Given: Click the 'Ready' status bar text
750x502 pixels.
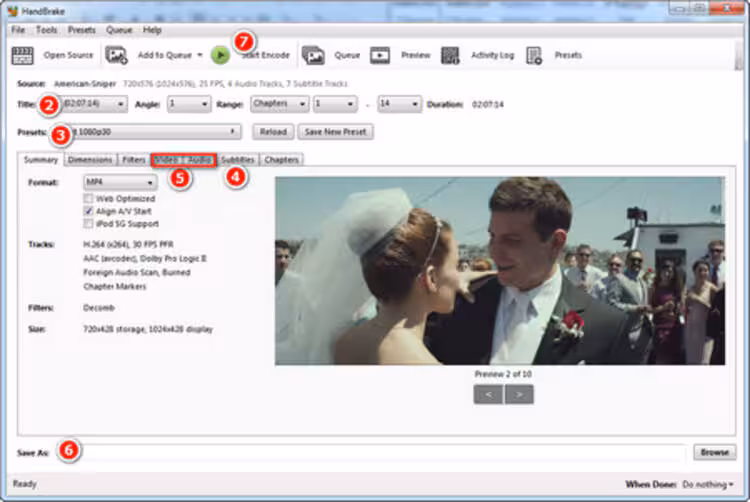Looking at the screenshot, I should (x=24, y=484).
